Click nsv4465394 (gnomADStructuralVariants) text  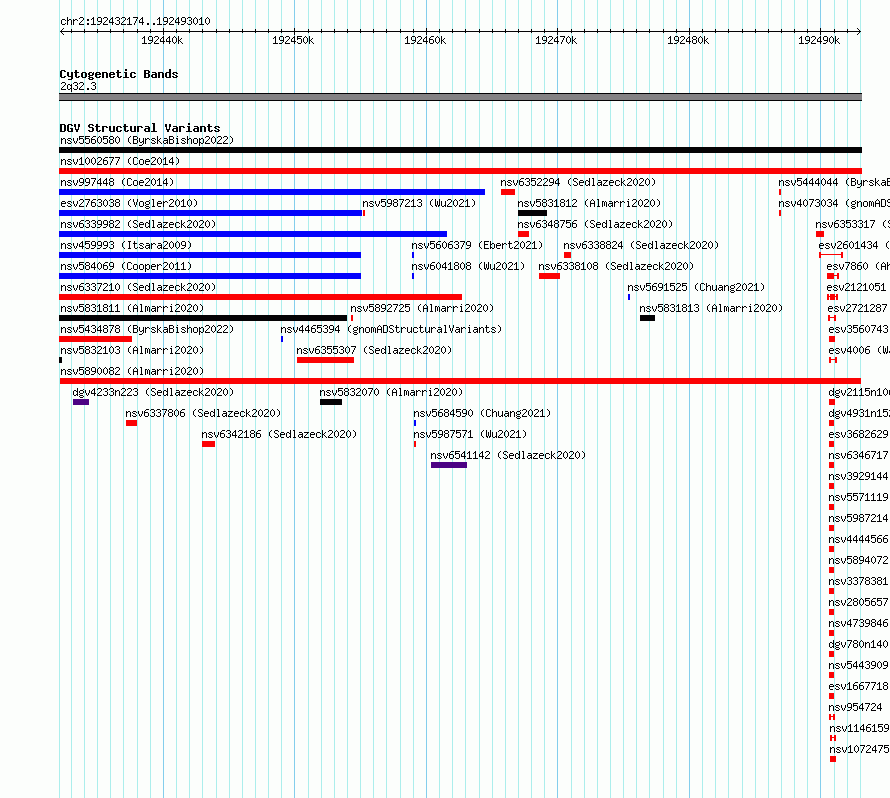point(391,329)
